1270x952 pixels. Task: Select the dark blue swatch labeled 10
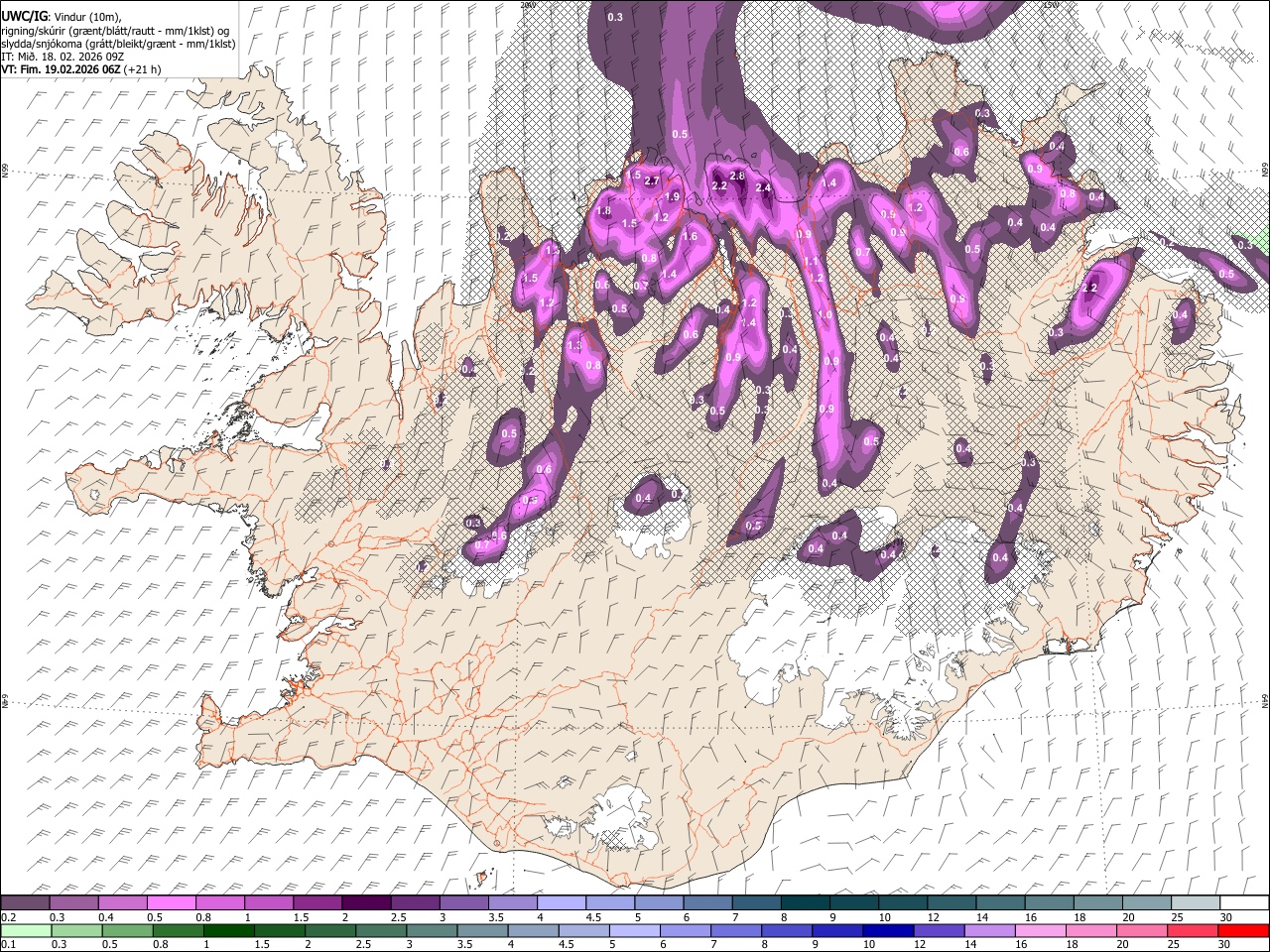pyautogui.click(x=888, y=930)
